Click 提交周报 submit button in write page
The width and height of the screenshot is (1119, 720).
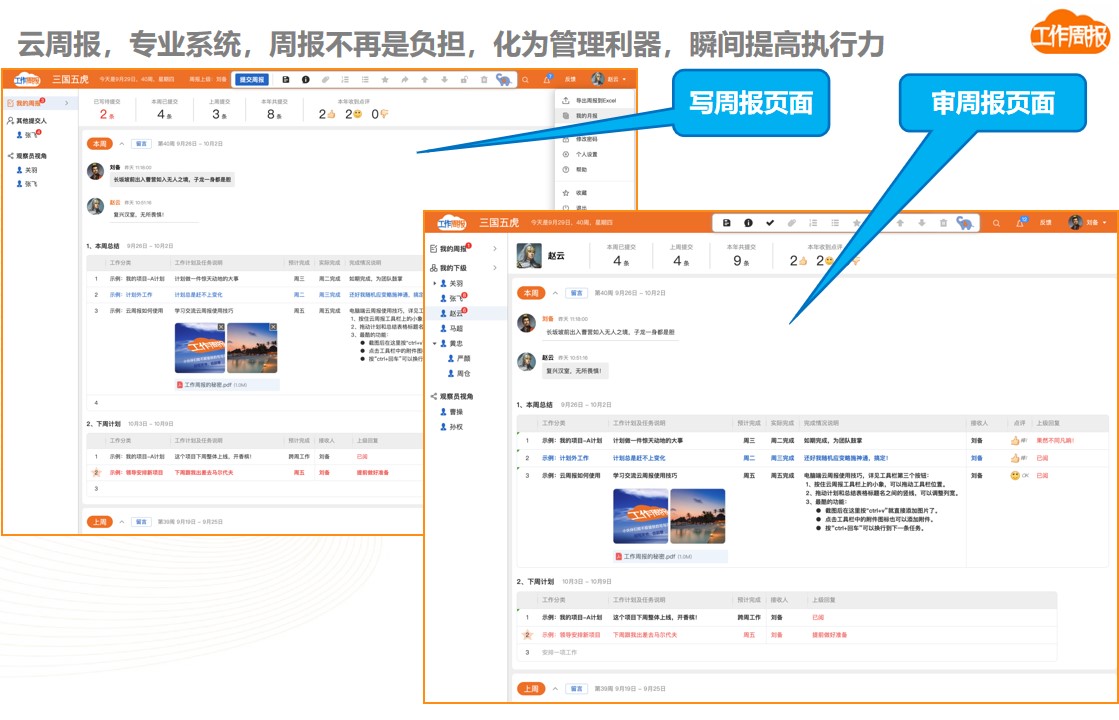click(x=252, y=79)
